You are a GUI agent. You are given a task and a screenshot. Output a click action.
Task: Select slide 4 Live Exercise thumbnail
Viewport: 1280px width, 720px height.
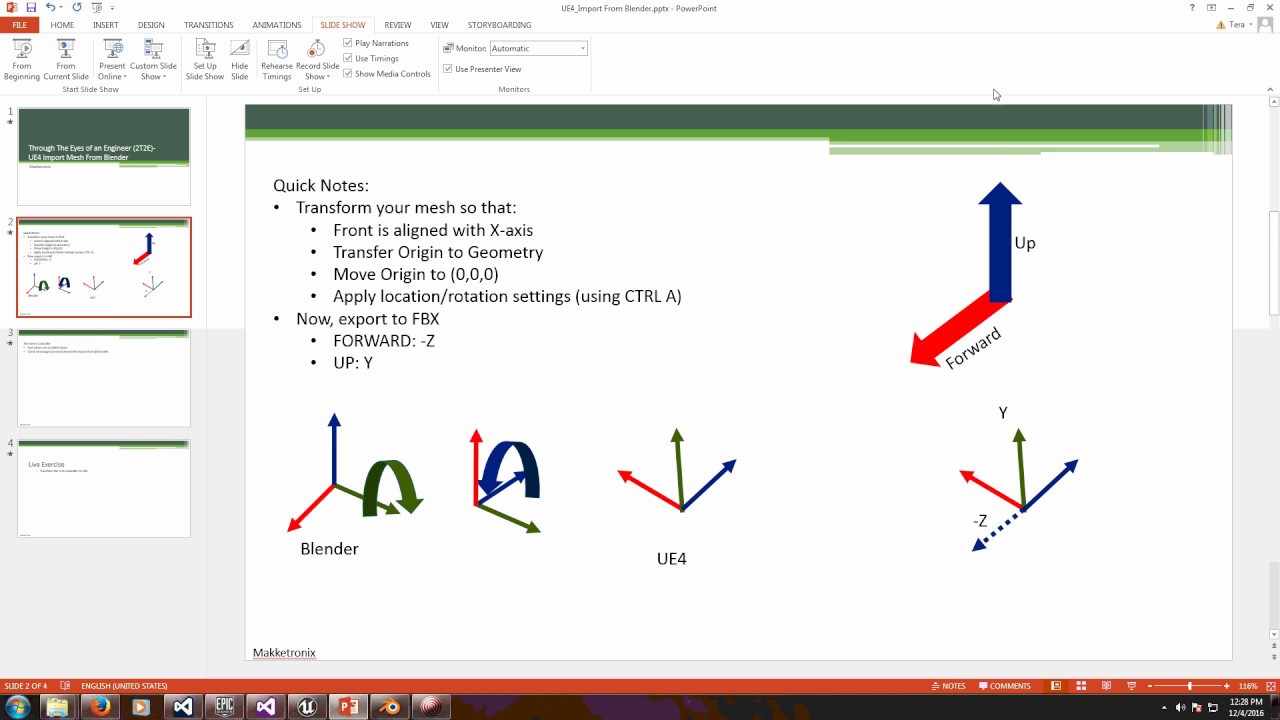[x=104, y=488]
